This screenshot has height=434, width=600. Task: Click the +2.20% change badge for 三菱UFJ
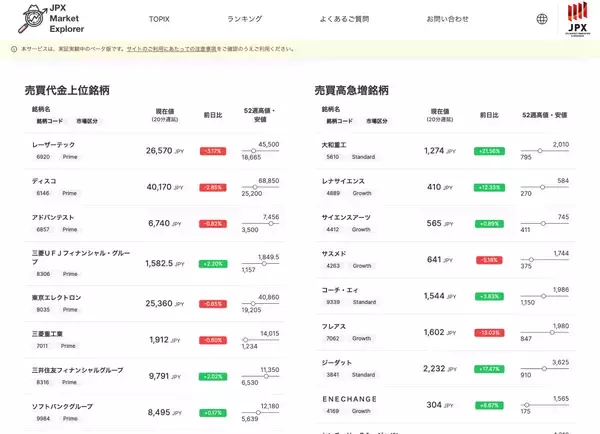pyautogui.click(x=213, y=264)
